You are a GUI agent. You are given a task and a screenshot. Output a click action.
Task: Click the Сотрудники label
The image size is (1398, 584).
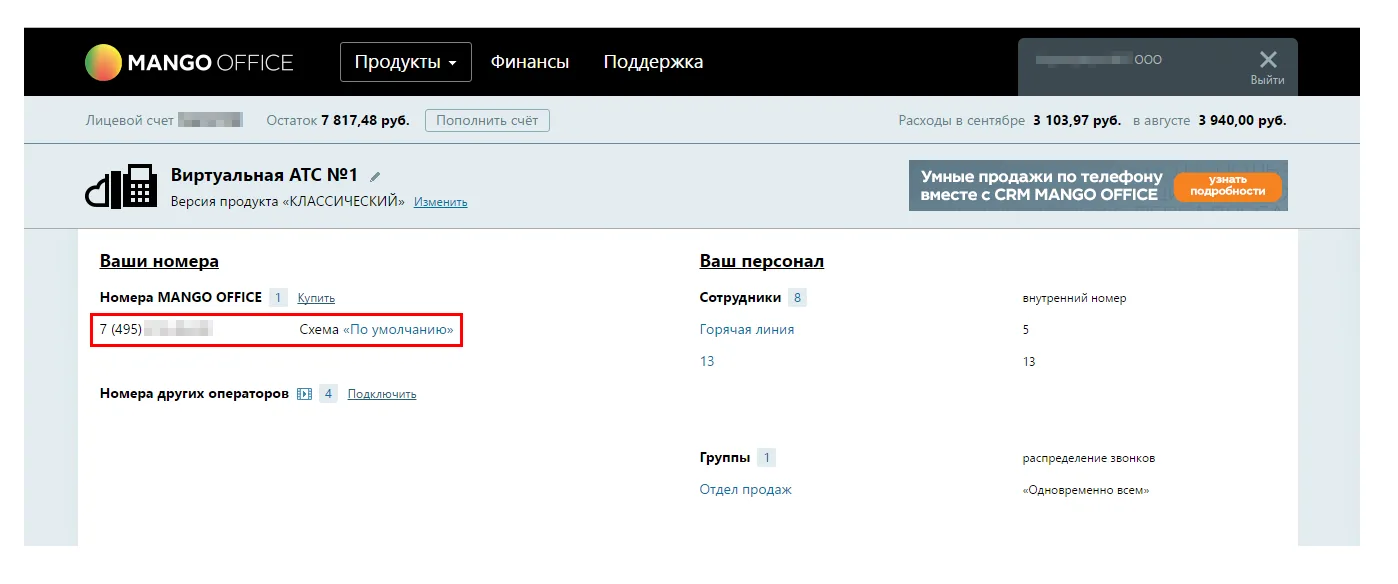point(740,297)
